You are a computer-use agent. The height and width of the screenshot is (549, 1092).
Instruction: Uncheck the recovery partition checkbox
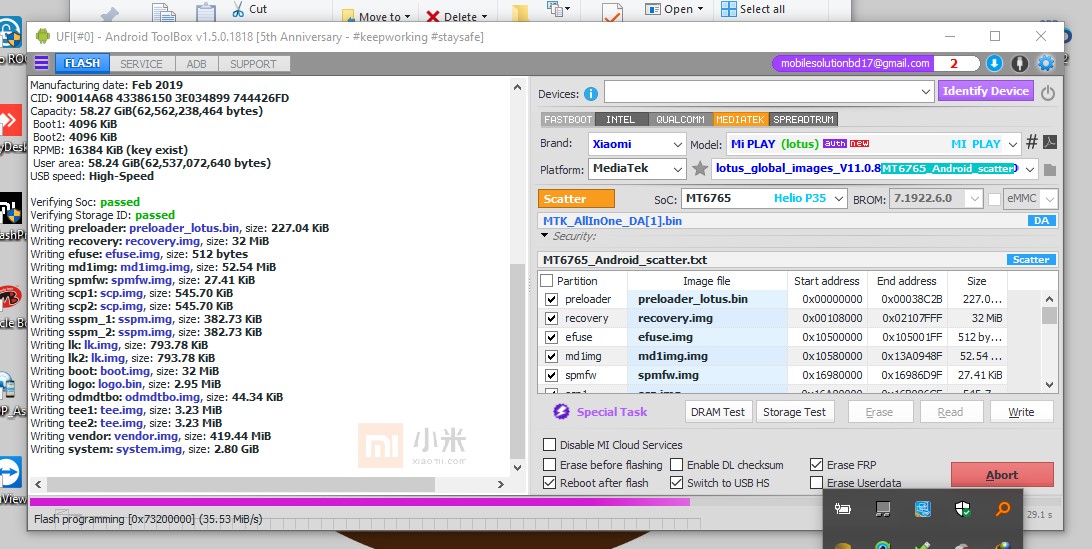552,318
